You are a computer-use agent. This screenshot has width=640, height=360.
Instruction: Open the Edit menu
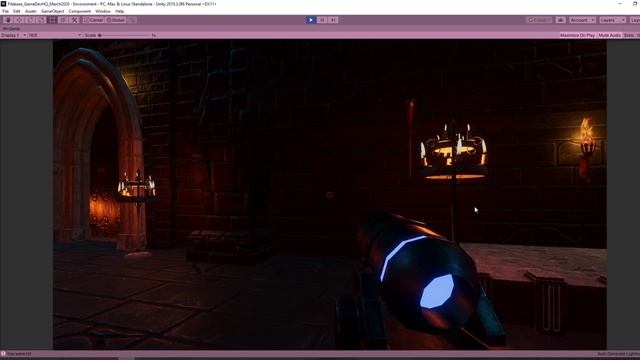coord(17,11)
